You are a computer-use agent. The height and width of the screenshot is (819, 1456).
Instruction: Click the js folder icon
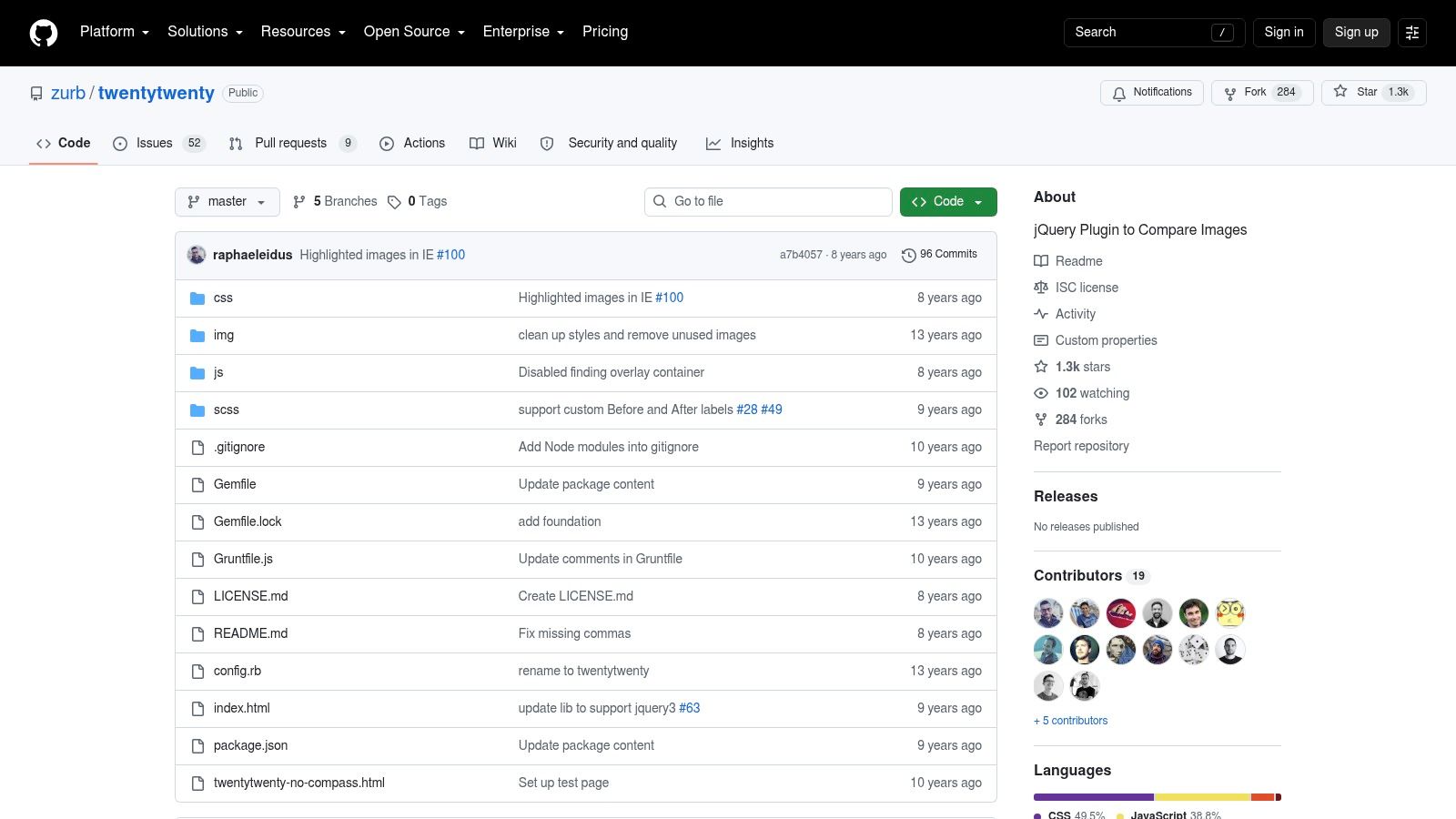(197, 373)
